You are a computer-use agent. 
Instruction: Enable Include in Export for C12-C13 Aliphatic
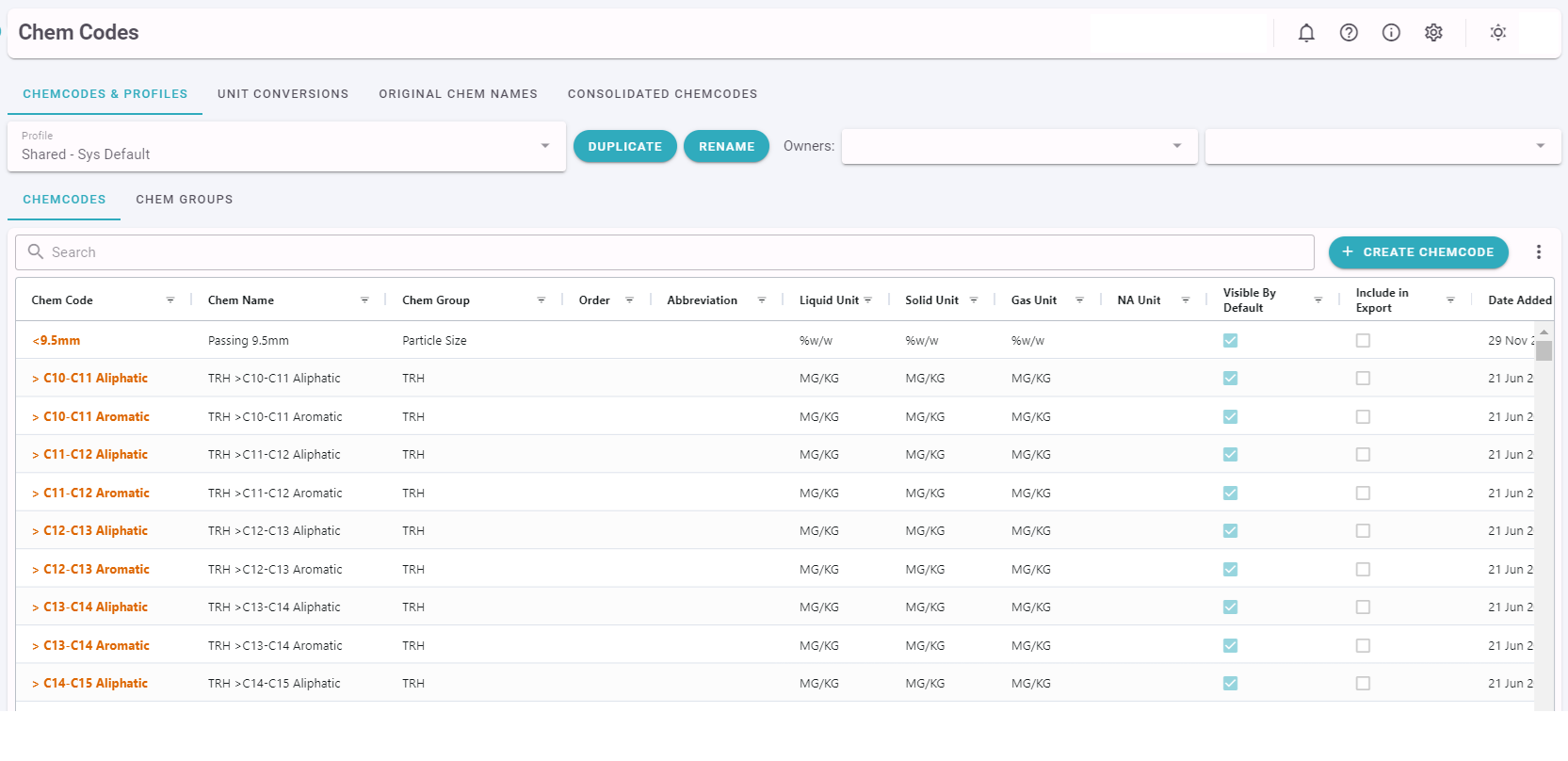click(x=1363, y=530)
